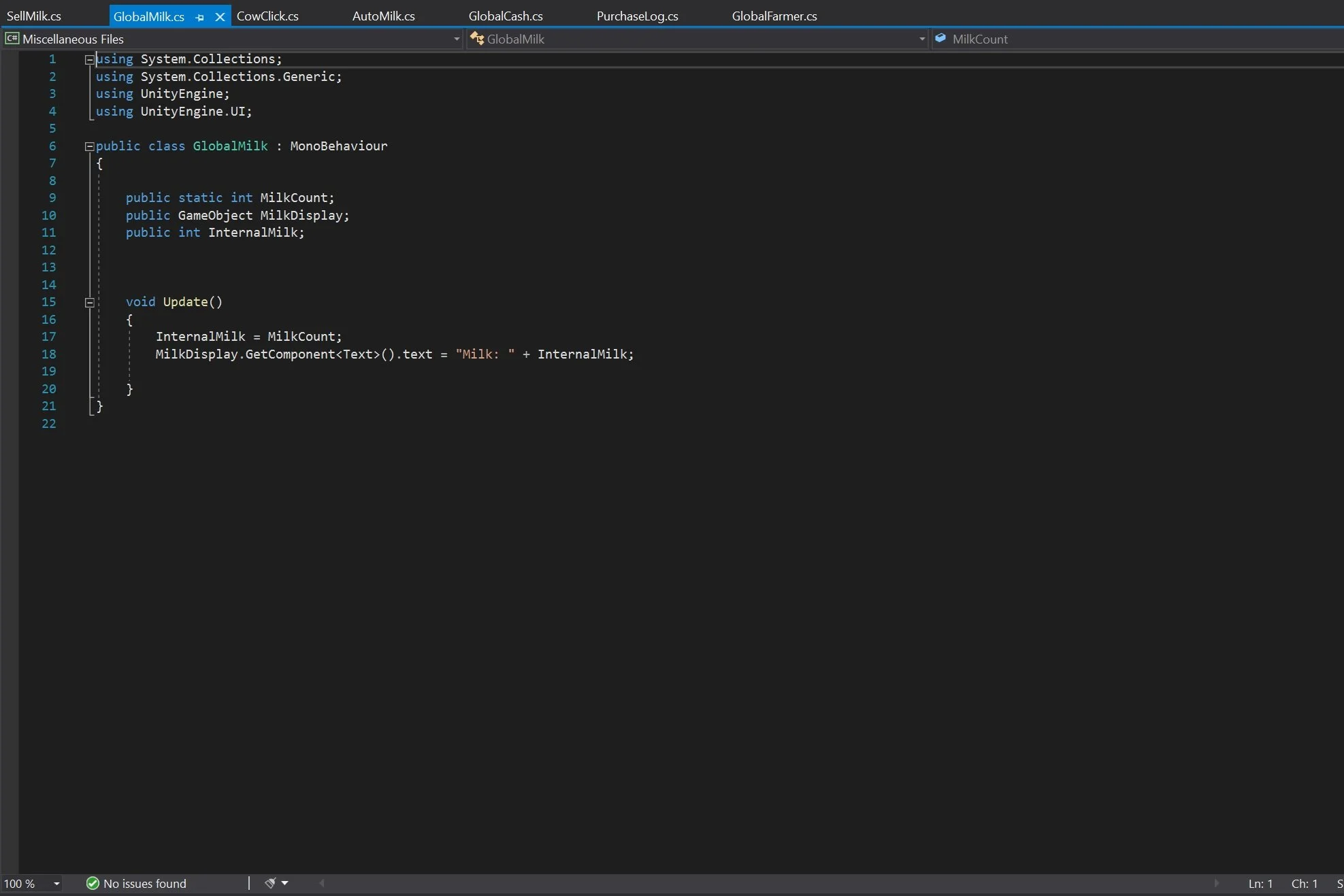Collapse the GlobalMilk class body on line 6

coord(89,146)
